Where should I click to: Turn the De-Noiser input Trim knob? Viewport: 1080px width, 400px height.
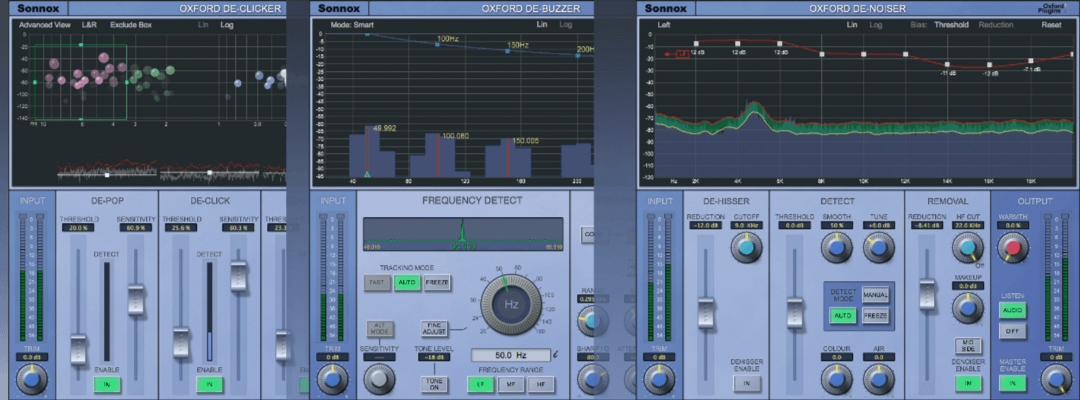(658, 379)
